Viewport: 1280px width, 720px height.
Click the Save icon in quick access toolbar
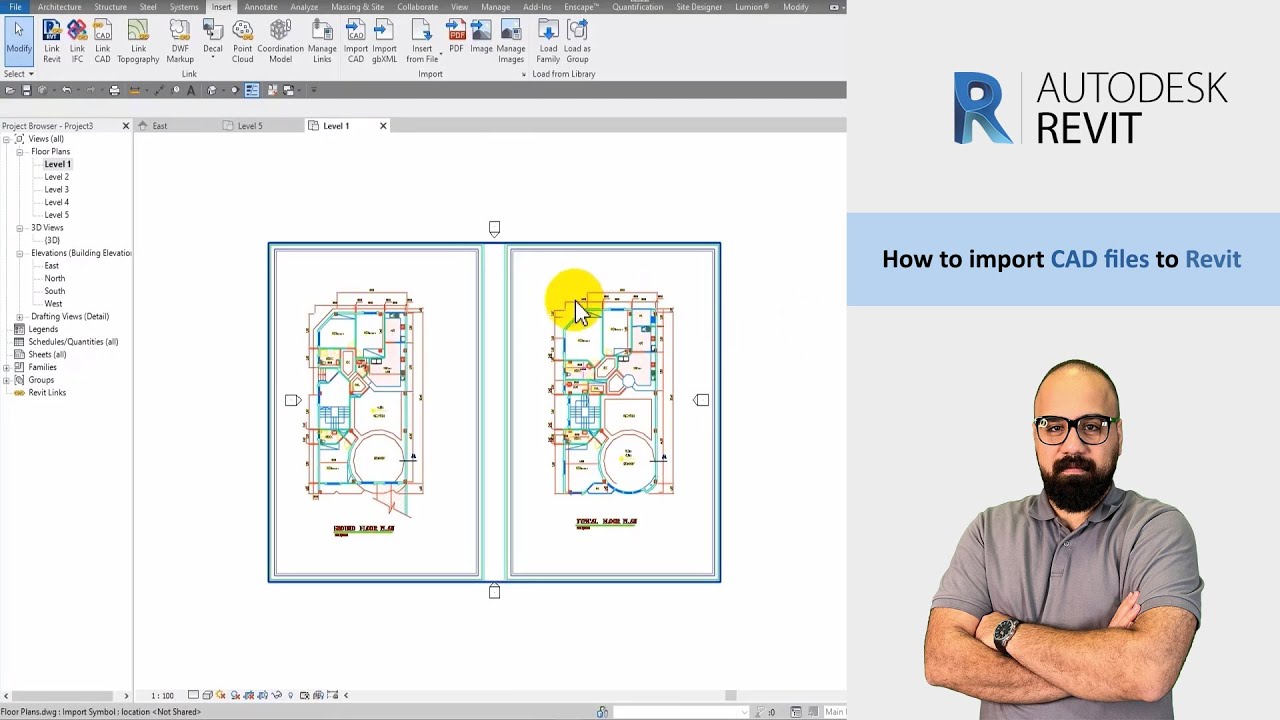pyautogui.click(x=26, y=90)
